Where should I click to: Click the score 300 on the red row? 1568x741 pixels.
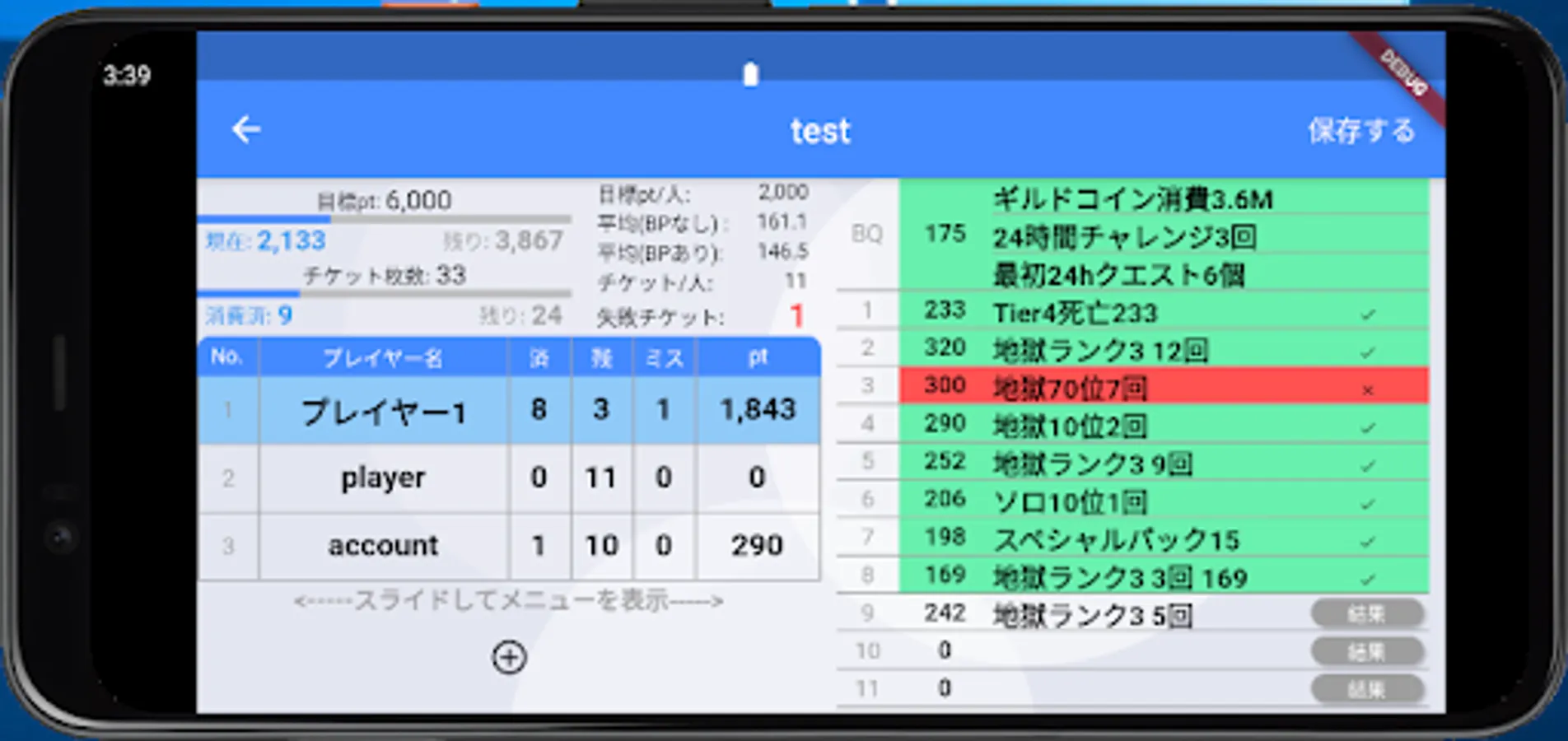click(945, 384)
